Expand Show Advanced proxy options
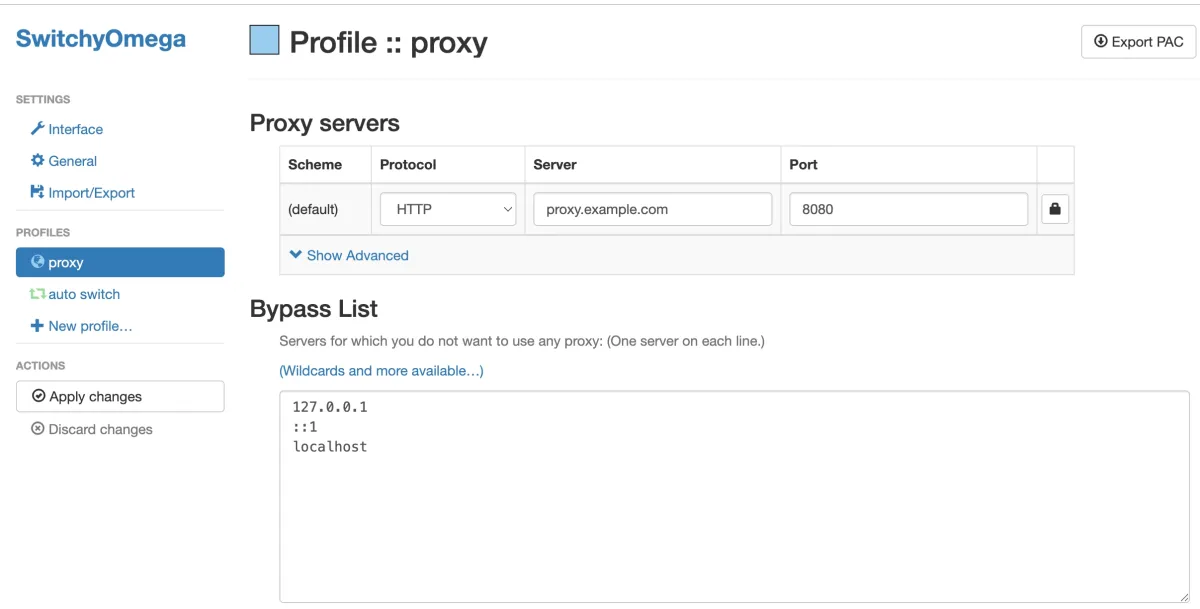 (349, 255)
